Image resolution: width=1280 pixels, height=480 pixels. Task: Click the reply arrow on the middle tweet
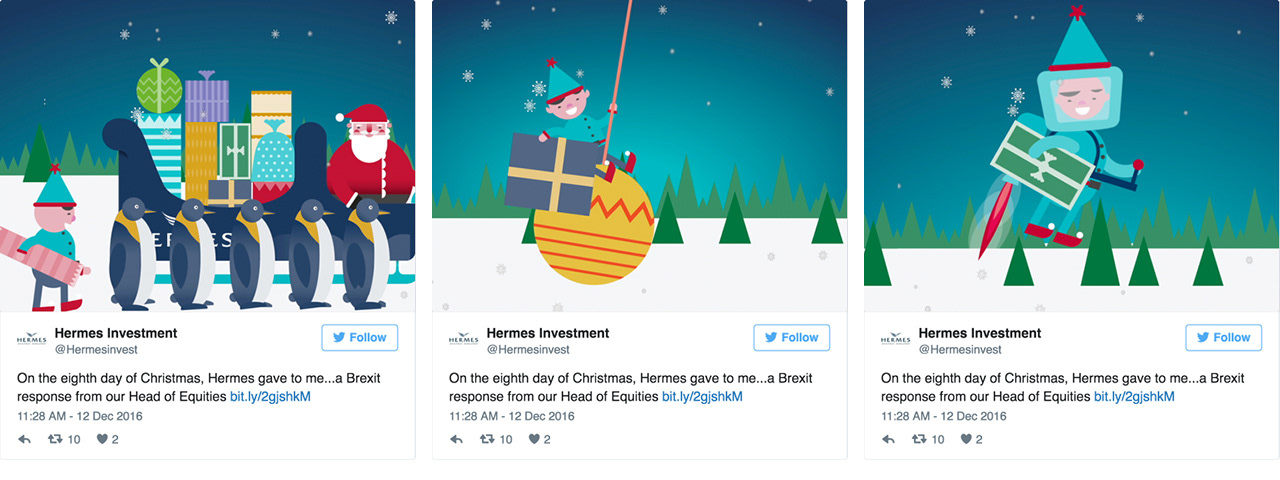pos(456,439)
